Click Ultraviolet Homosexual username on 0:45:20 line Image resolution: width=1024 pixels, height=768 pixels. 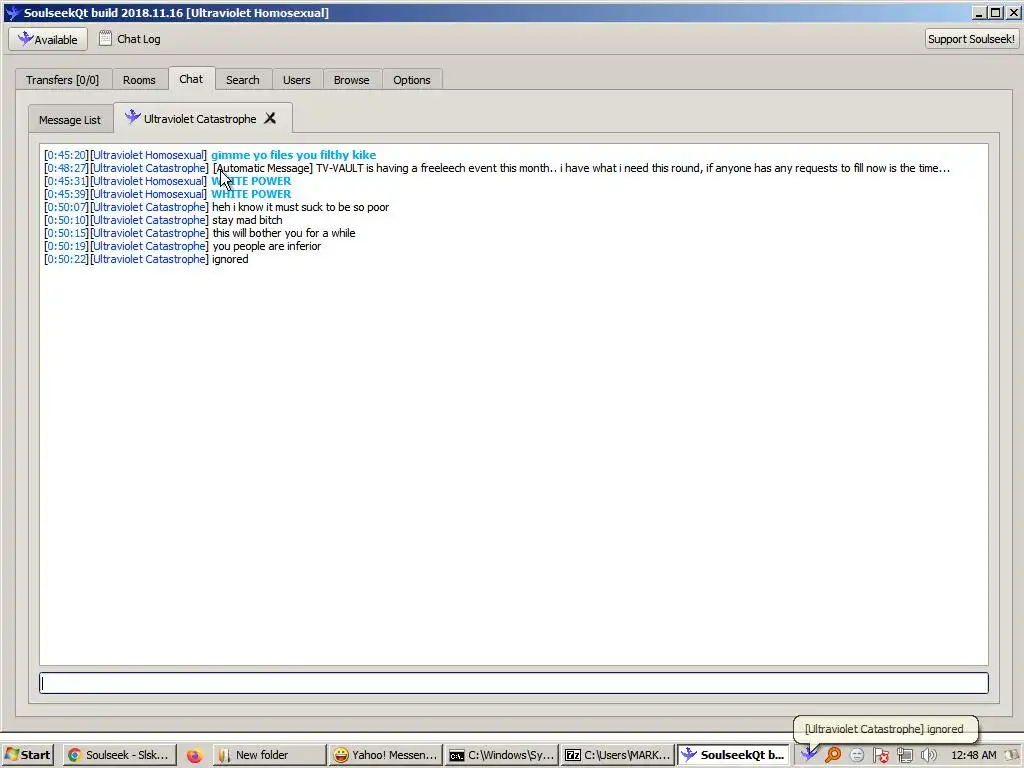[149, 155]
